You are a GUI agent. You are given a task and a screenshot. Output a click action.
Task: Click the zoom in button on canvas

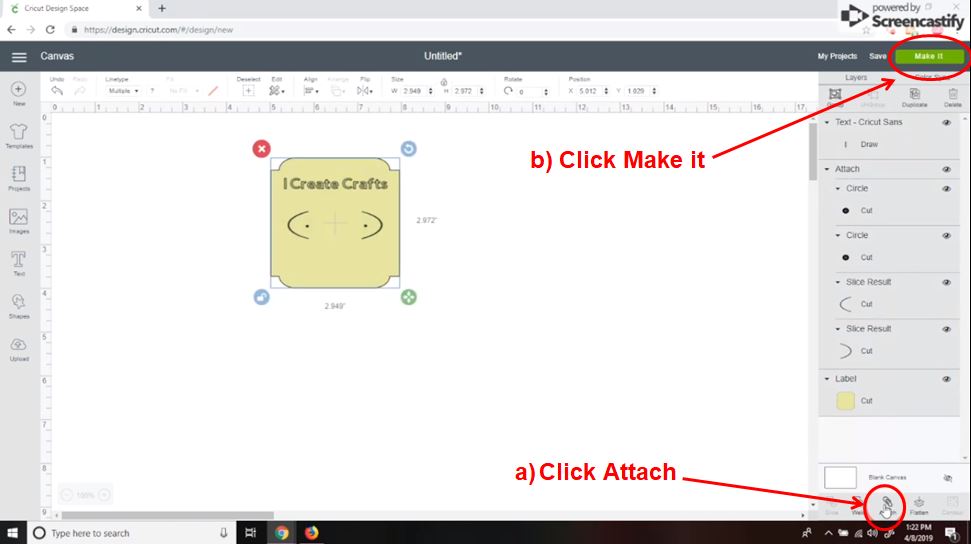point(105,494)
